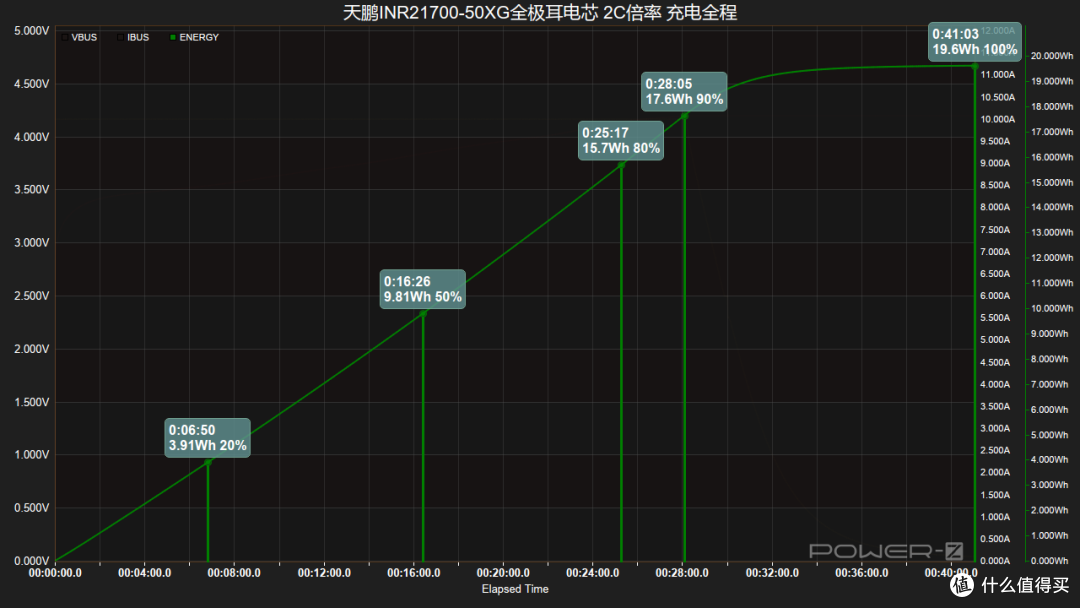
Task: Click the 5.000A current axis label
Action: tap(995, 340)
